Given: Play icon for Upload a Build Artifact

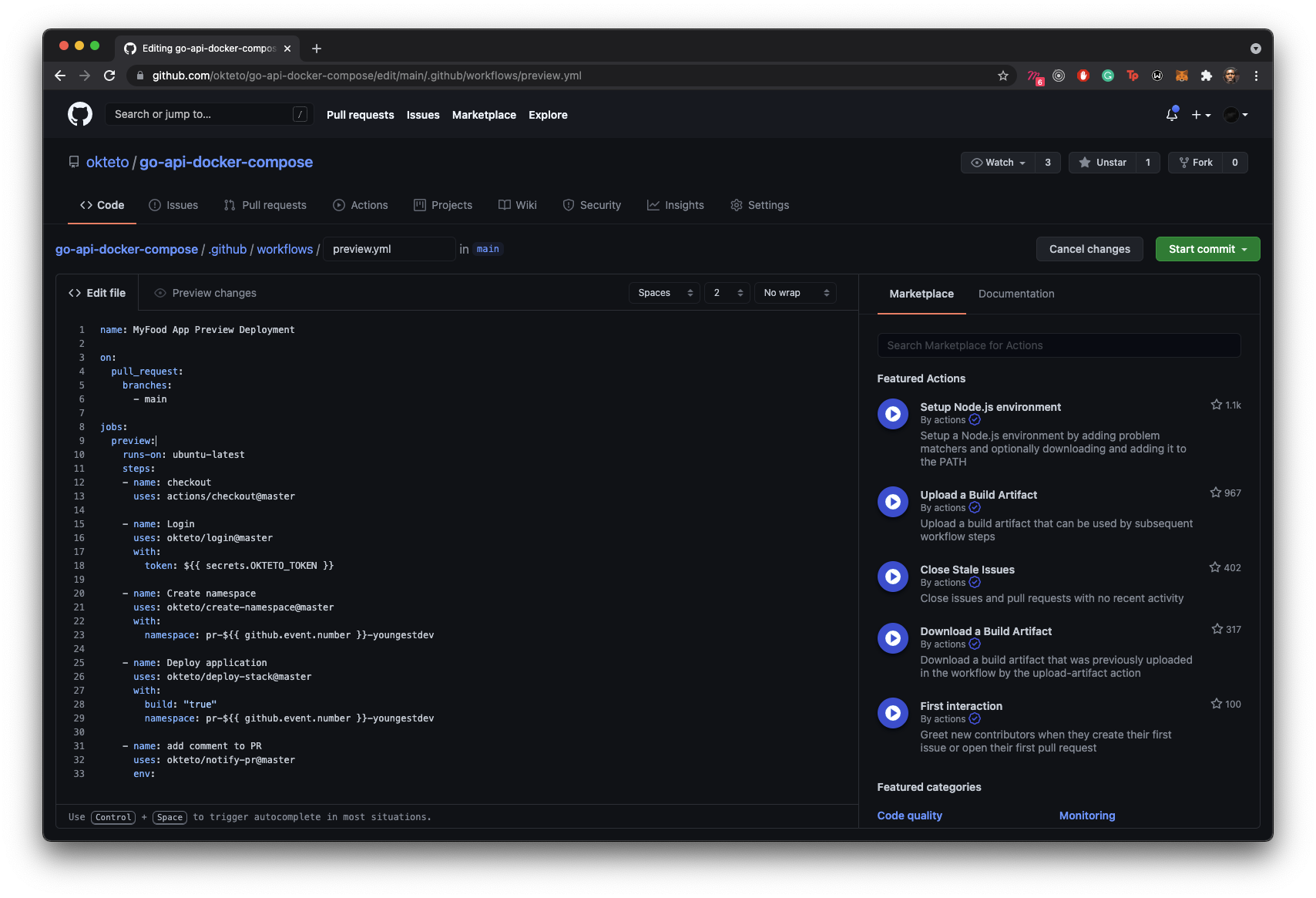Looking at the screenshot, I should 893,502.
